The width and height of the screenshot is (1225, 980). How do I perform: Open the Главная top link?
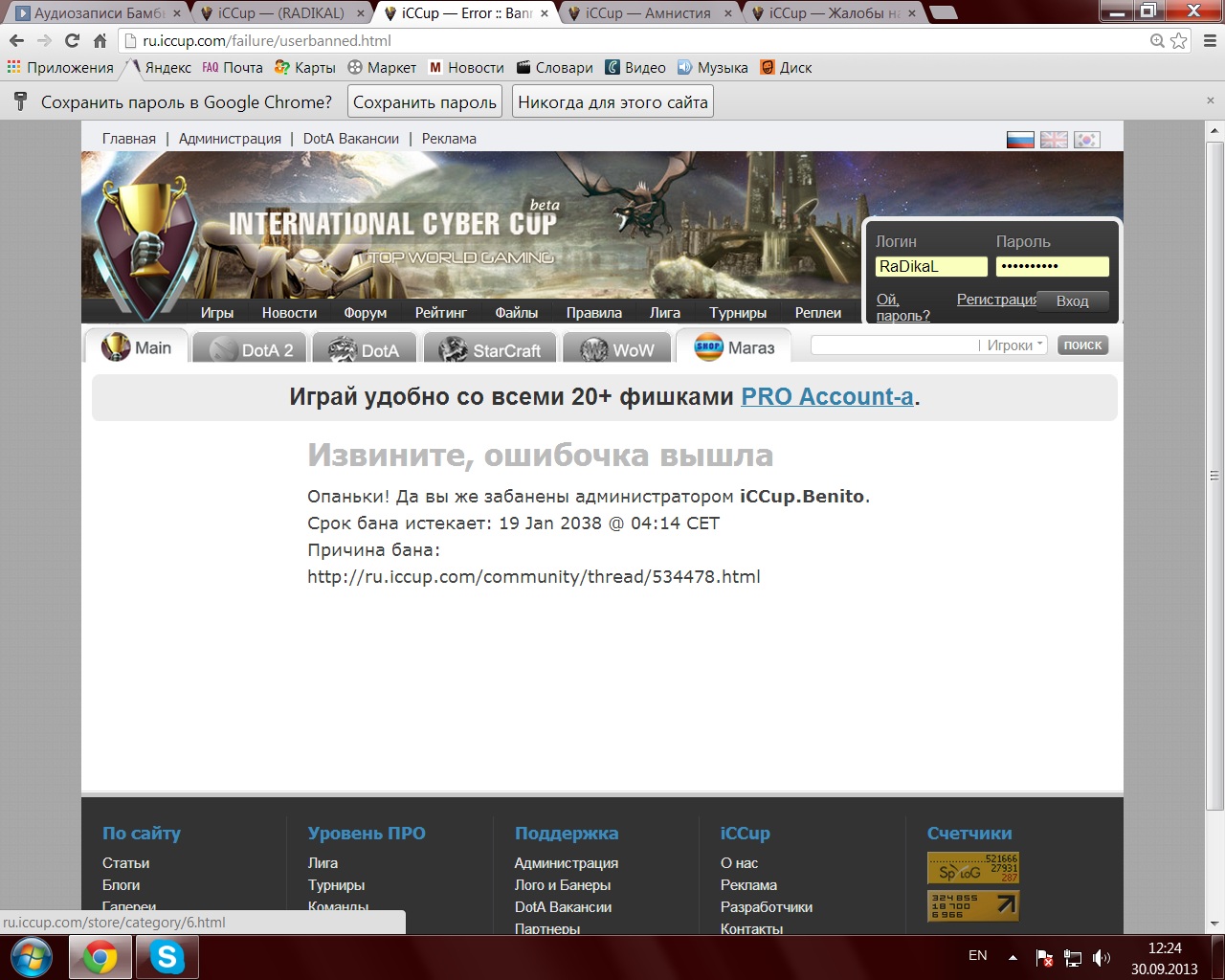point(129,139)
